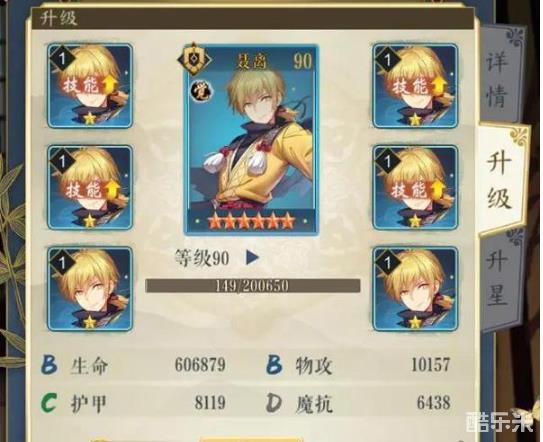The image size is (543, 442).
Task: Select the top-left skill material card
Action: 90,86
